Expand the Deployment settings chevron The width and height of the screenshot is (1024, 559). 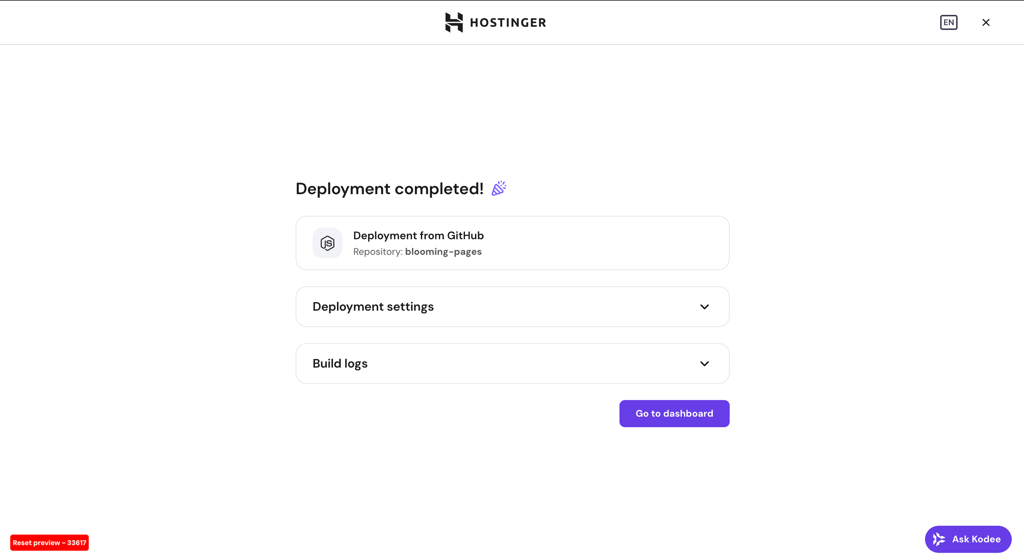[x=704, y=307]
